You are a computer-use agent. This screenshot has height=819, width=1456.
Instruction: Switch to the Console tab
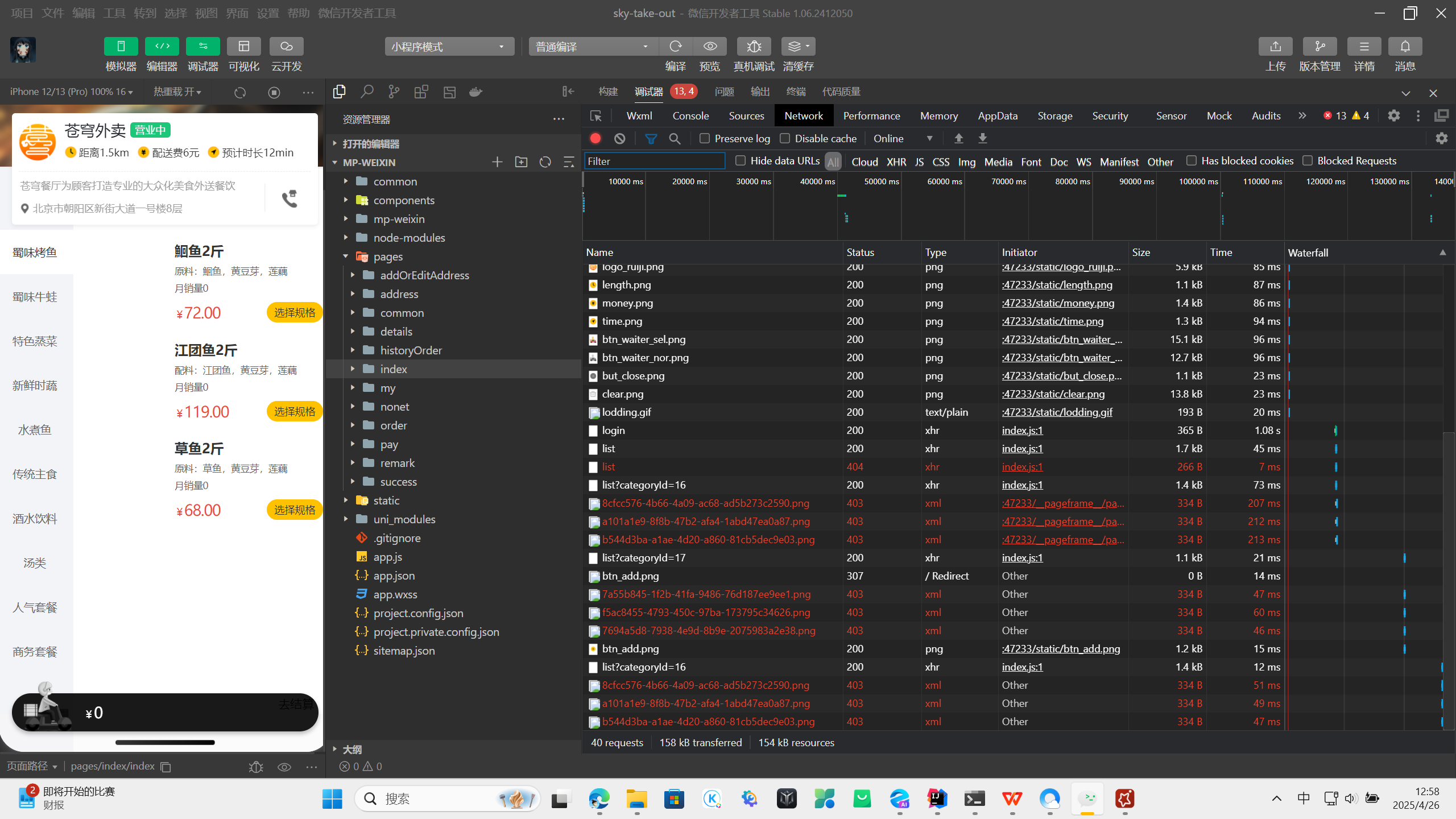pos(690,116)
